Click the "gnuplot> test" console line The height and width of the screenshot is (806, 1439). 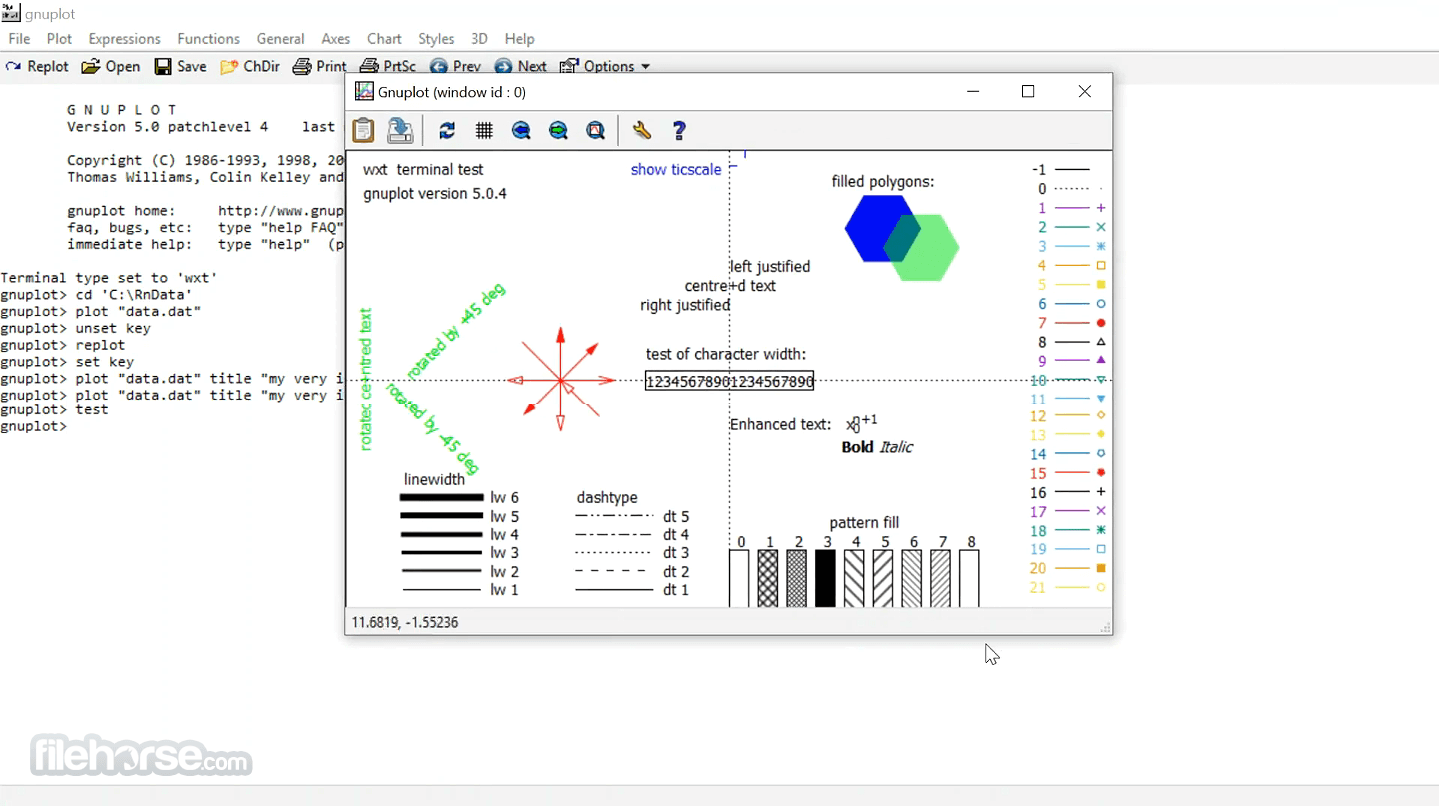tap(54, 410)
